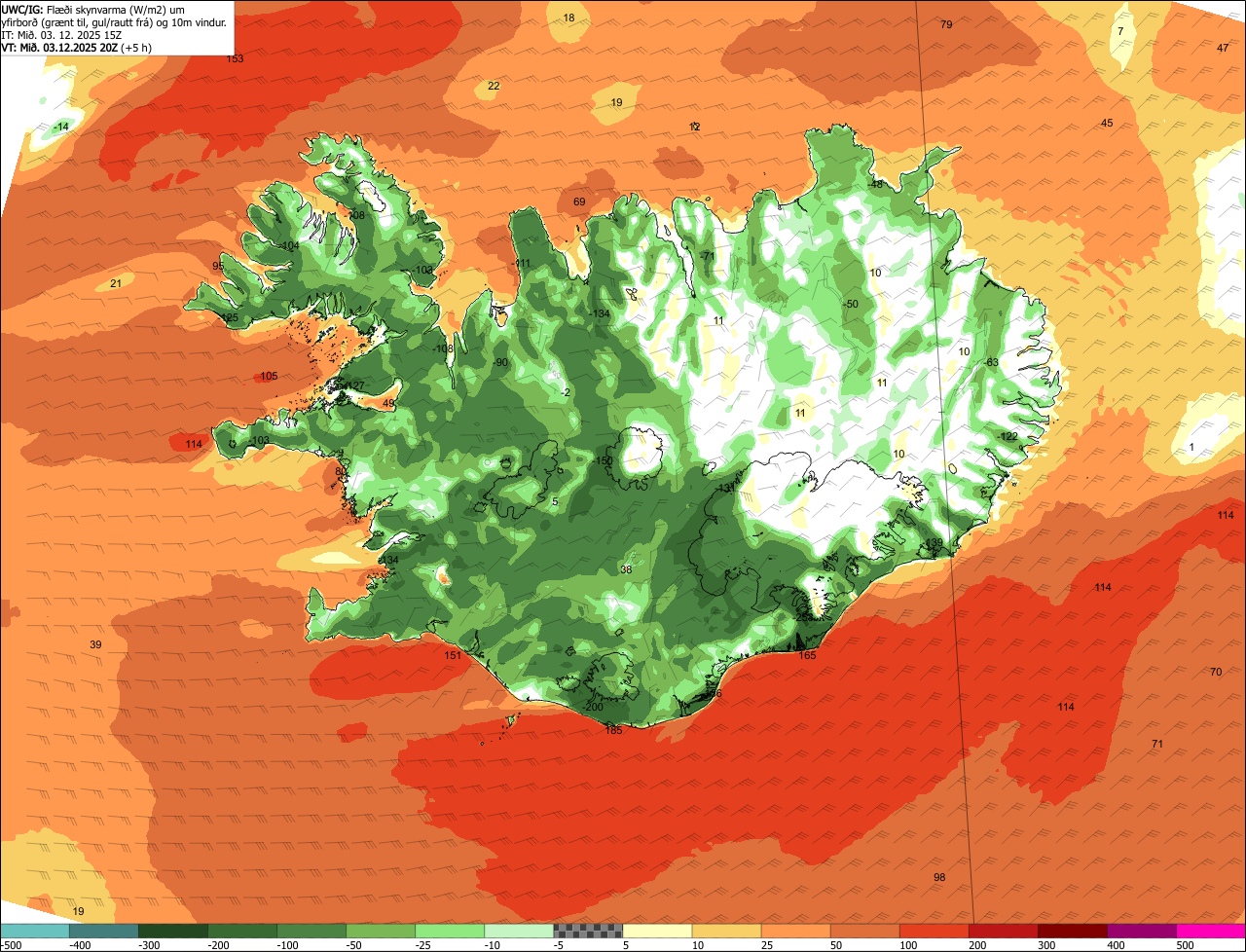The width and height of the screenshot is (1246, 952).
Task: Click the teal swatch between -500 and -400
Action: point(35,931)
